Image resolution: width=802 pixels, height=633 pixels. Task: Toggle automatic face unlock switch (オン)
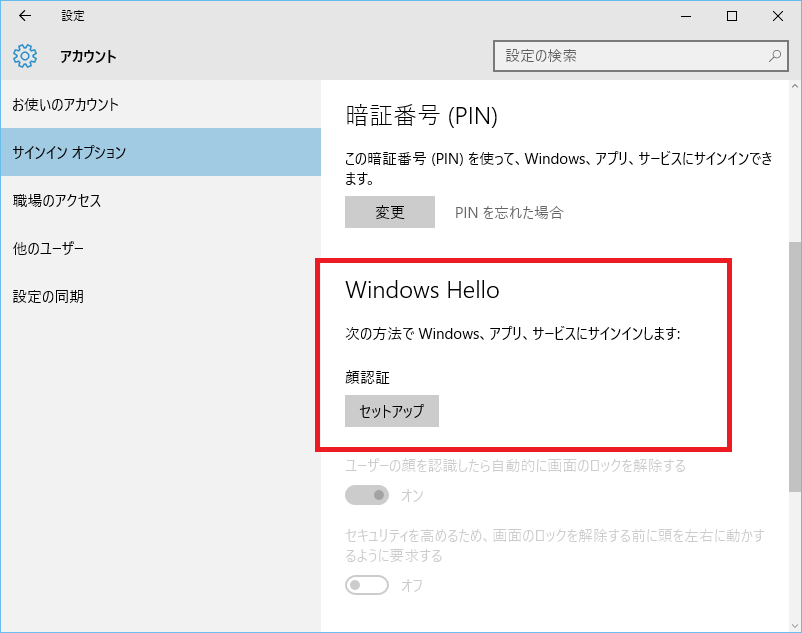(x=367, y=495)
